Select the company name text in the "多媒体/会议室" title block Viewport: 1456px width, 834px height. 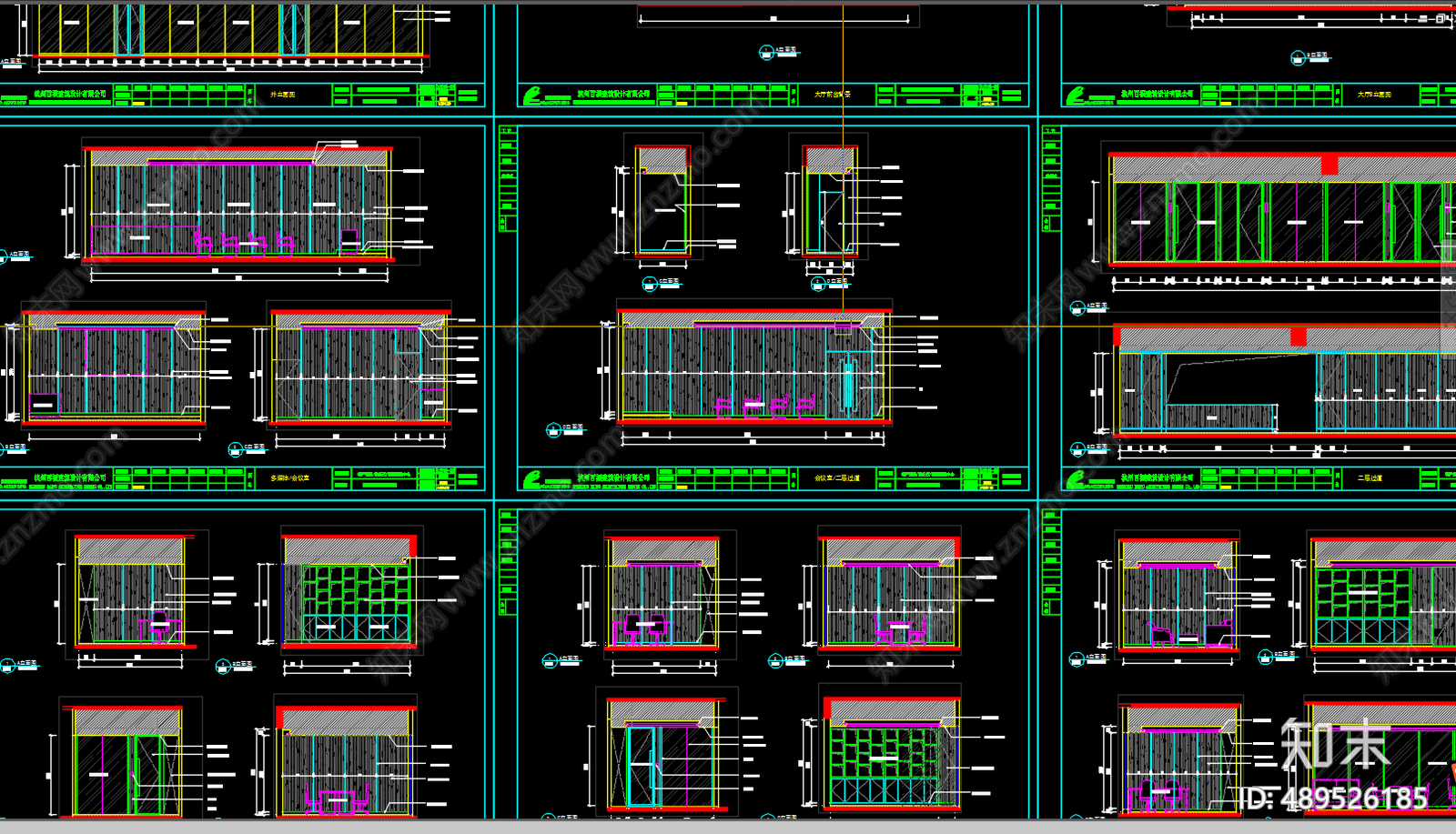(x=69, y=477)
